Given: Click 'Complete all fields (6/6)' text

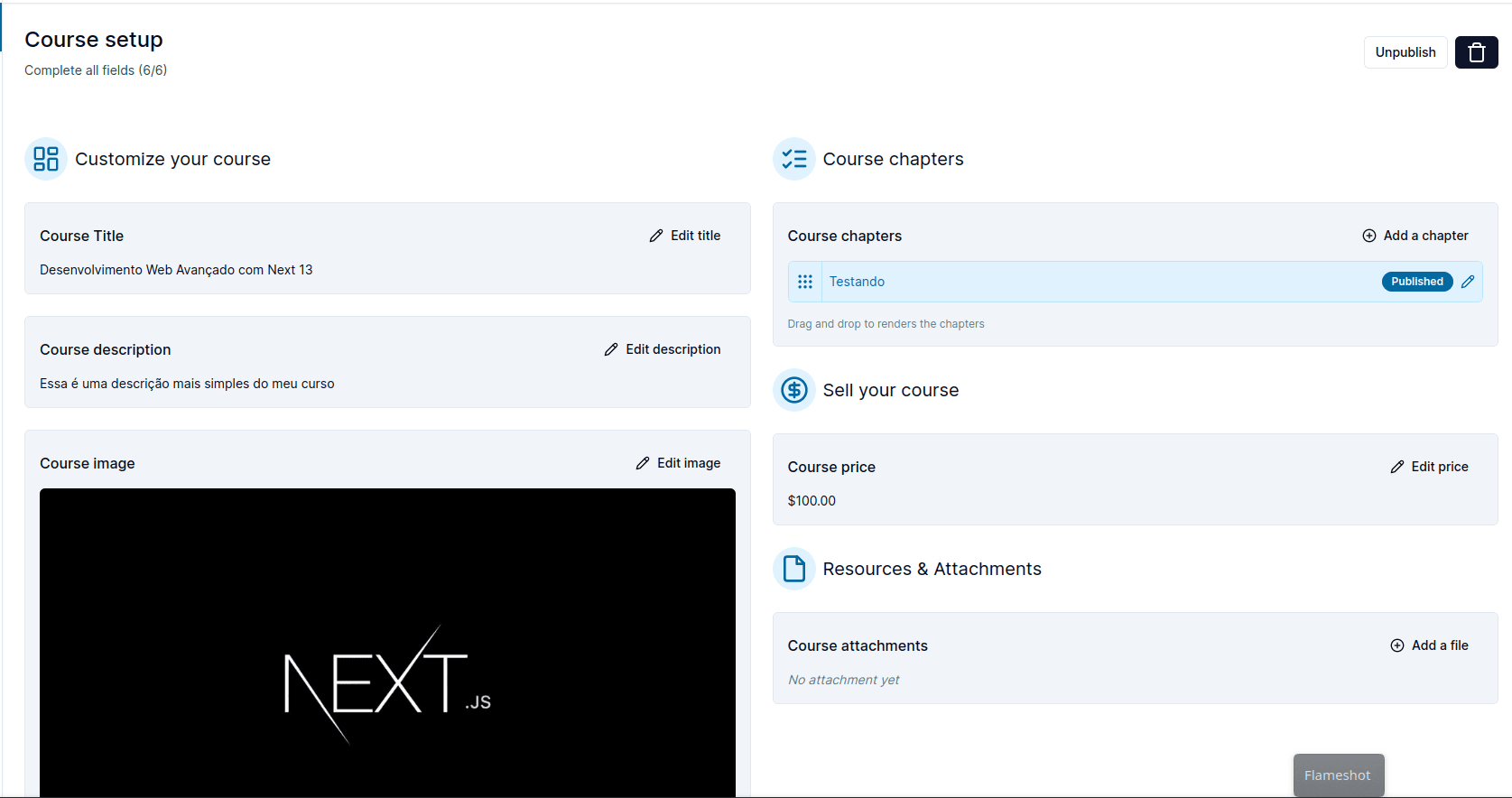Looking at the screenshot, I should point(96,70).
